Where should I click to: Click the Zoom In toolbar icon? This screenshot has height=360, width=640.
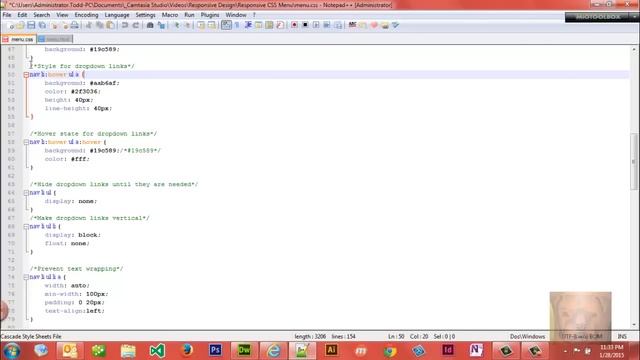pyautogui.click(x=176, y=25)
